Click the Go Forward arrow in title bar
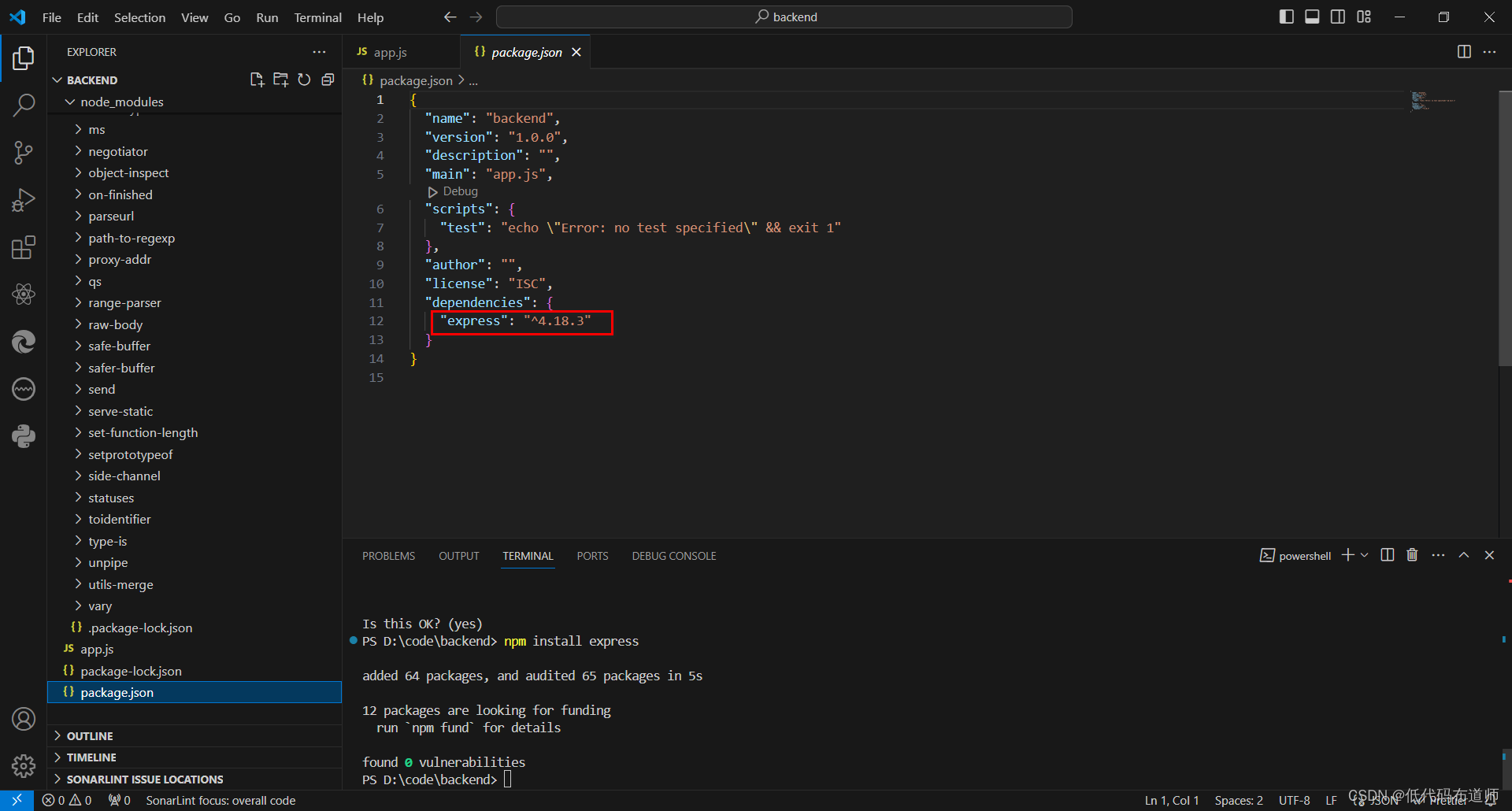 (476, 17)
